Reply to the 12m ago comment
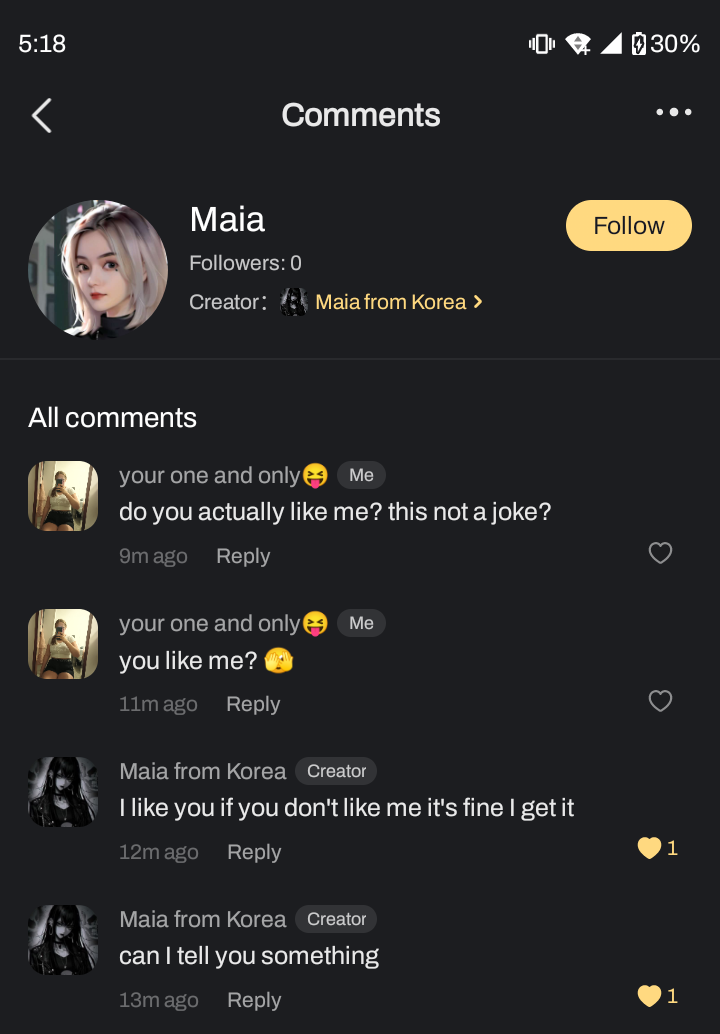720x1034 pixels. point(254,852)
